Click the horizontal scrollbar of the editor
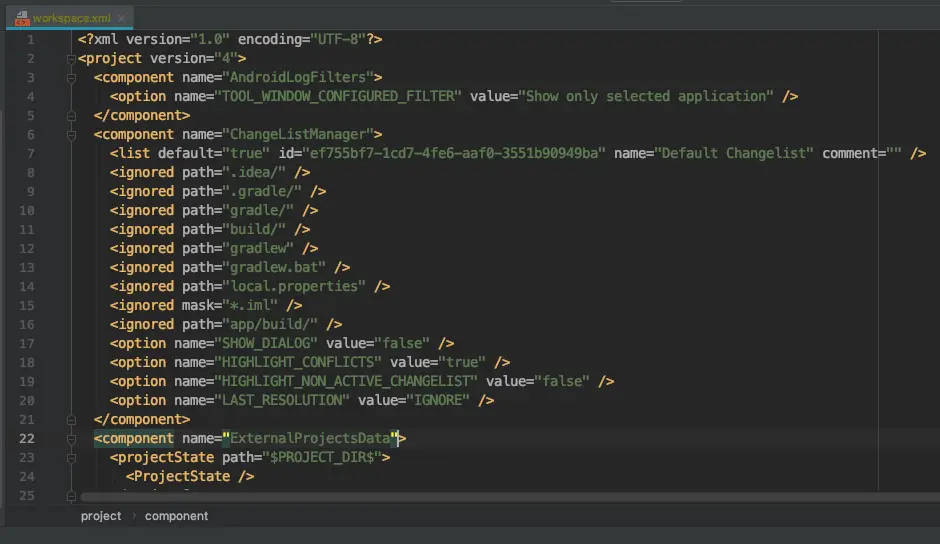This screenshot has width=940, height=544. coord(510,497)
